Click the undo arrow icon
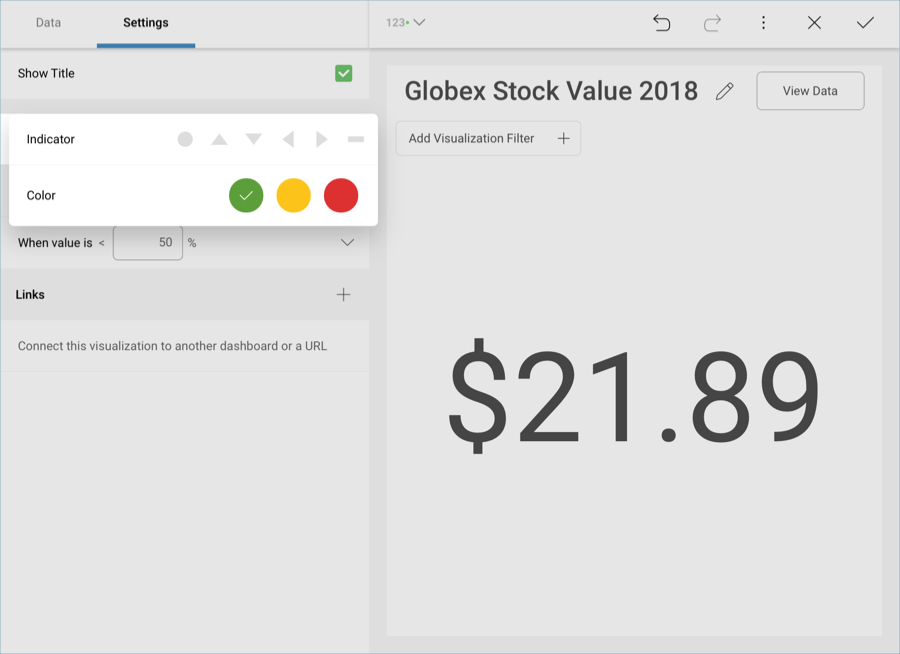 coord(661,23)
